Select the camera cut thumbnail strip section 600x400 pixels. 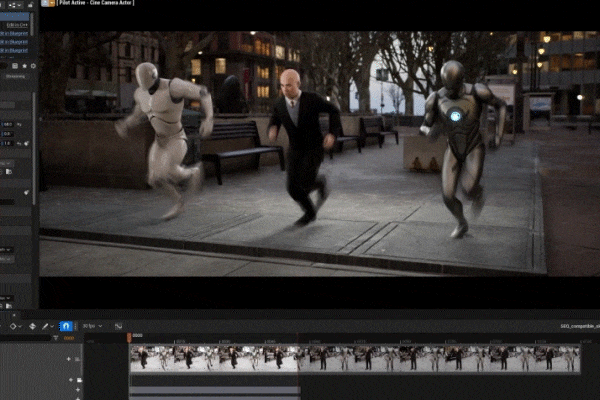355,359
